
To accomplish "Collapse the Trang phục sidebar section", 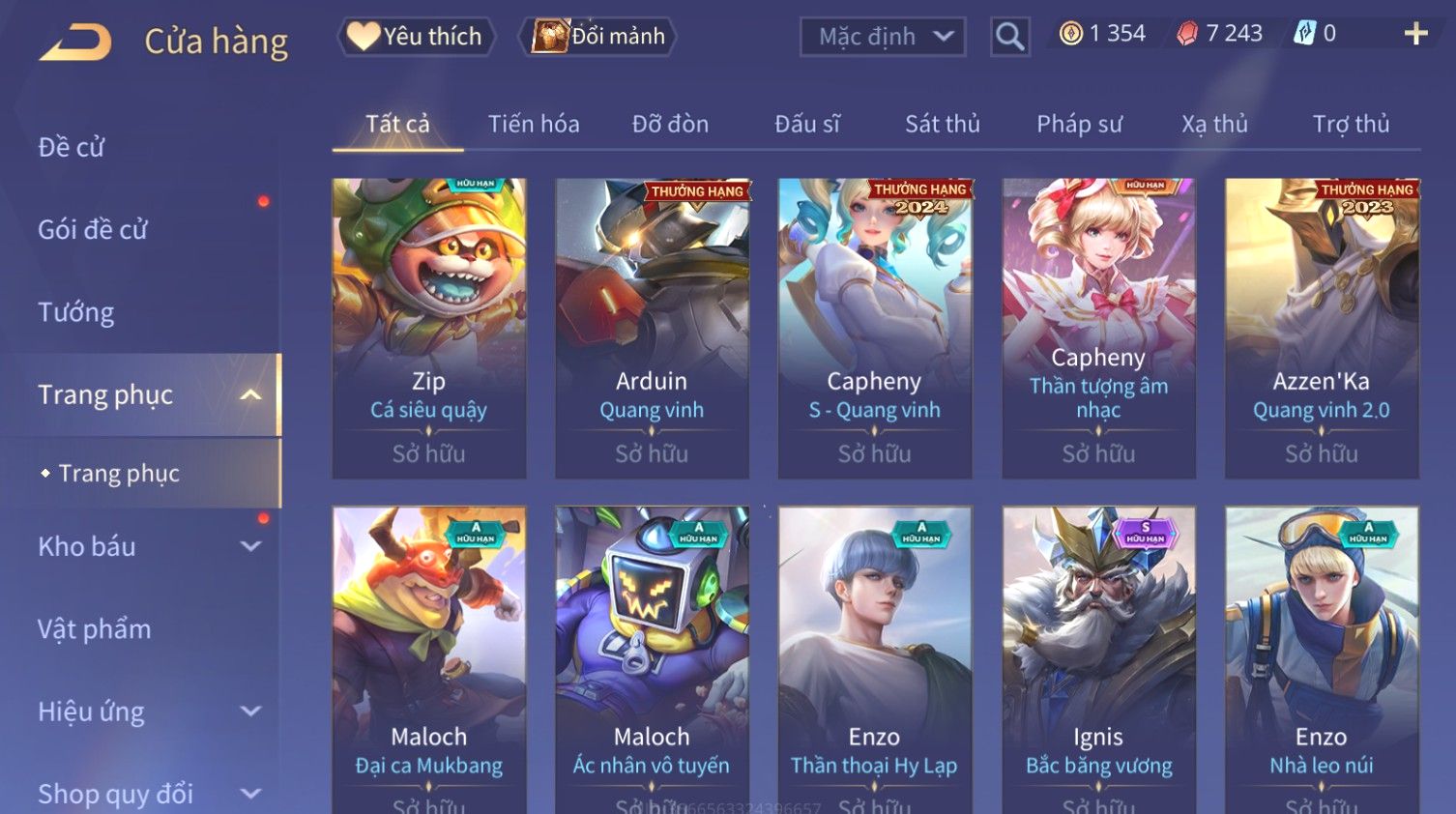I will 250,394.
